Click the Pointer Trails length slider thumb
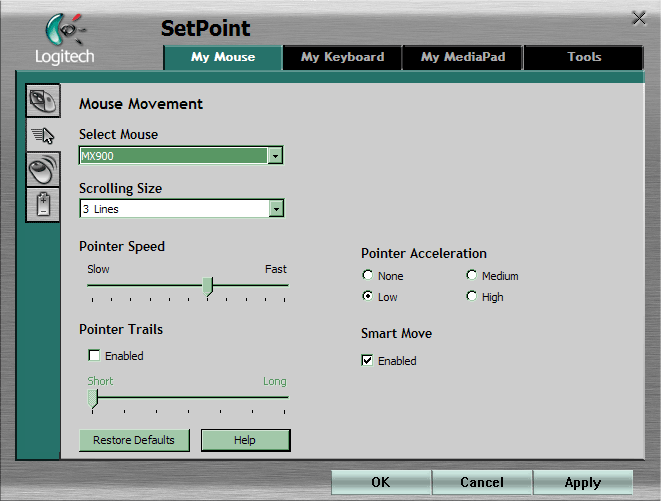661x501 pixels. click(93, 399)
